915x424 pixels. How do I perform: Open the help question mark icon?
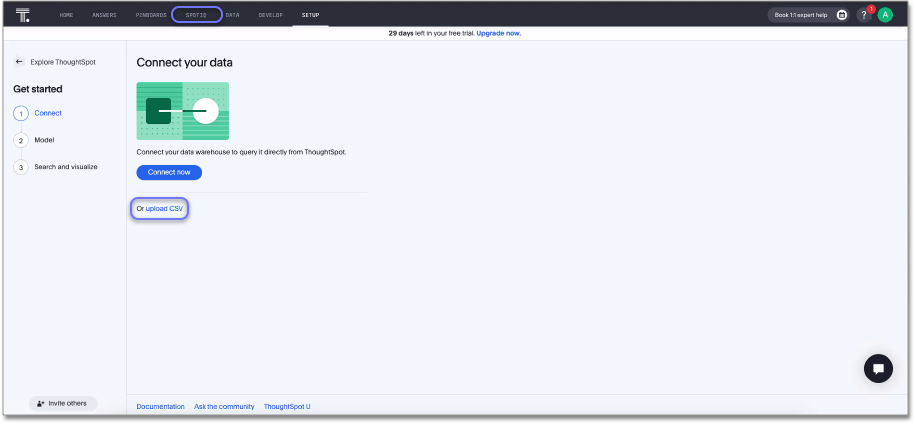[x=864, y=15]
